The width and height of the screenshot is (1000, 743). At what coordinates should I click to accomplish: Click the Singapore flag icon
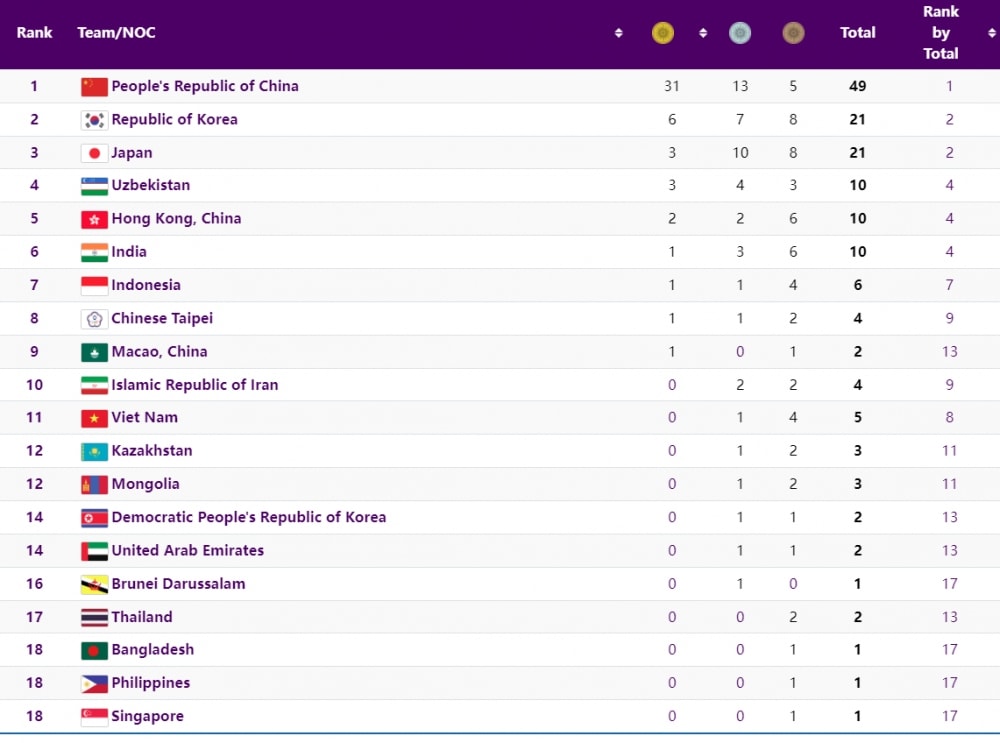94,717
